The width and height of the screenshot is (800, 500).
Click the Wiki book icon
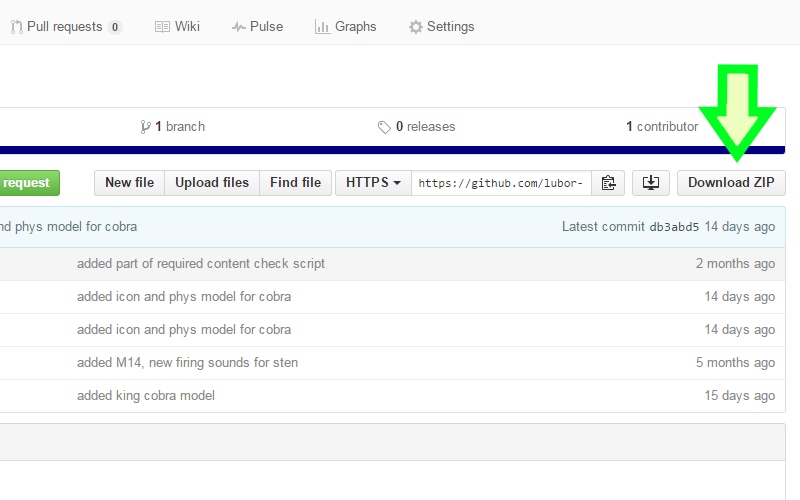tap(162, 27)
